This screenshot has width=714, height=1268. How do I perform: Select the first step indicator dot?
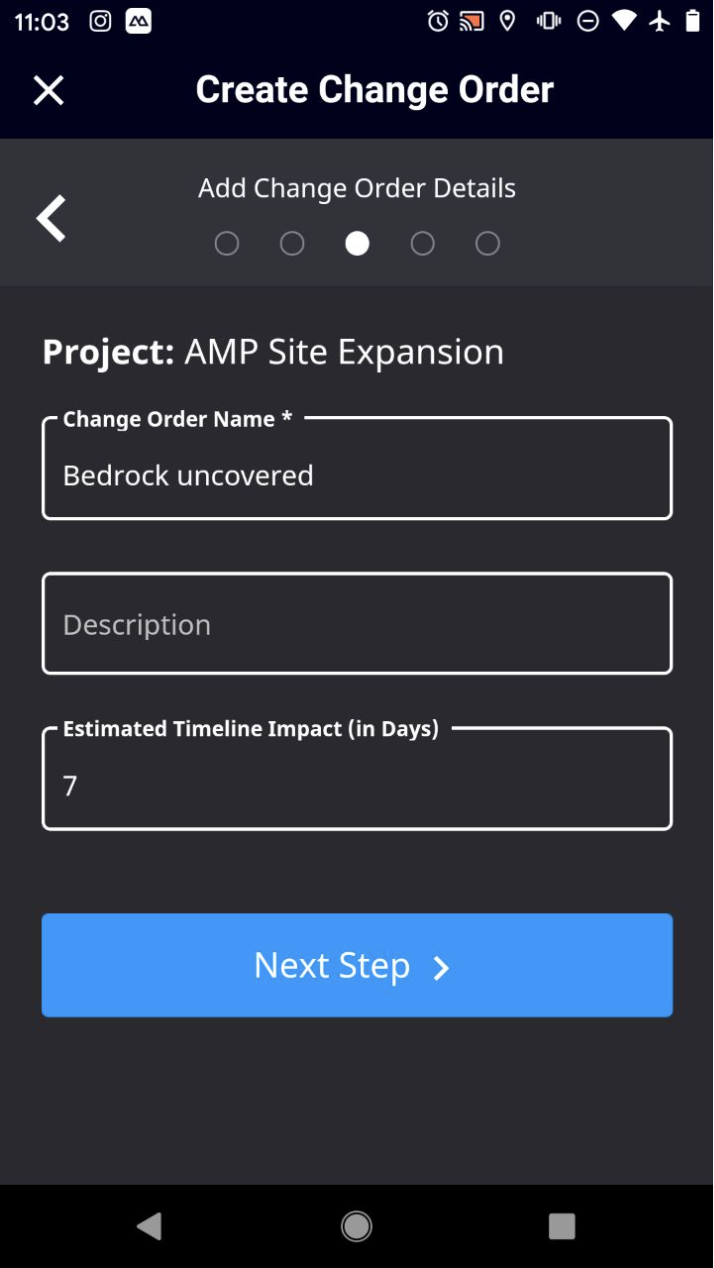227,244
